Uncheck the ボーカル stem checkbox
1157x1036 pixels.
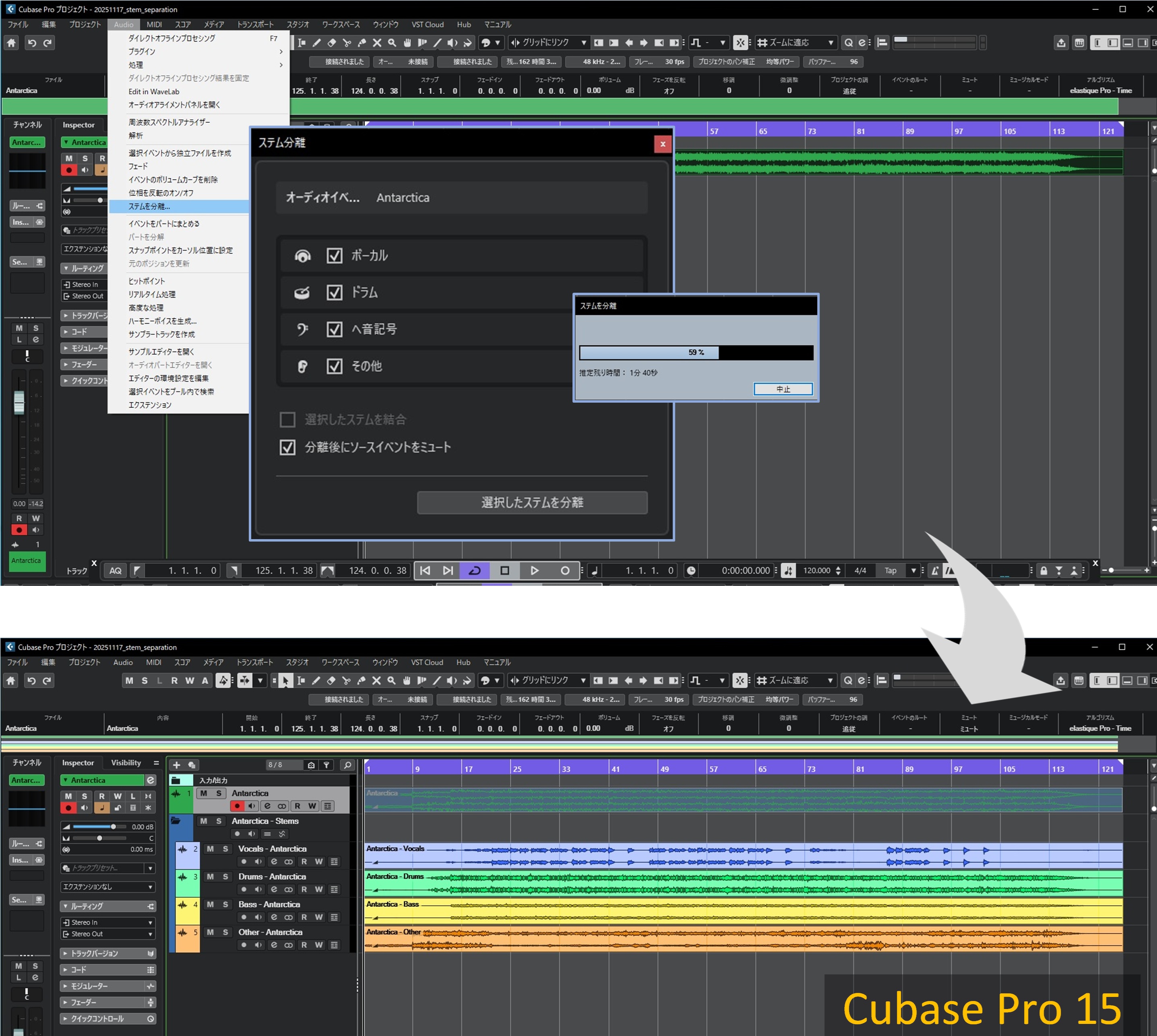point(335,256)
